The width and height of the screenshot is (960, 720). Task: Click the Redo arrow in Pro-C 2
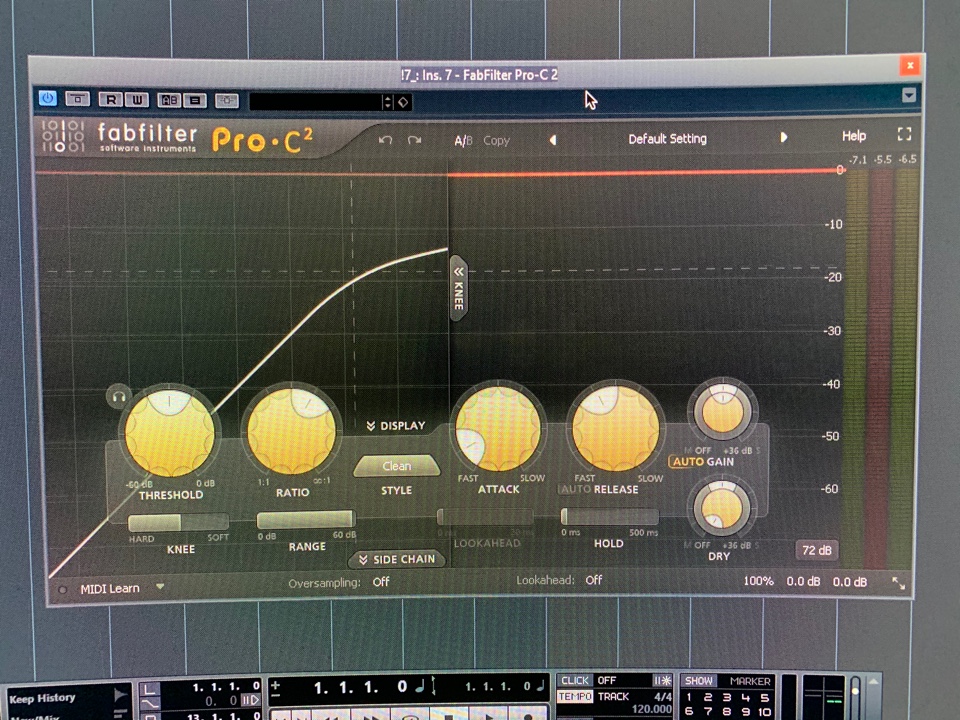click(414, 140)
